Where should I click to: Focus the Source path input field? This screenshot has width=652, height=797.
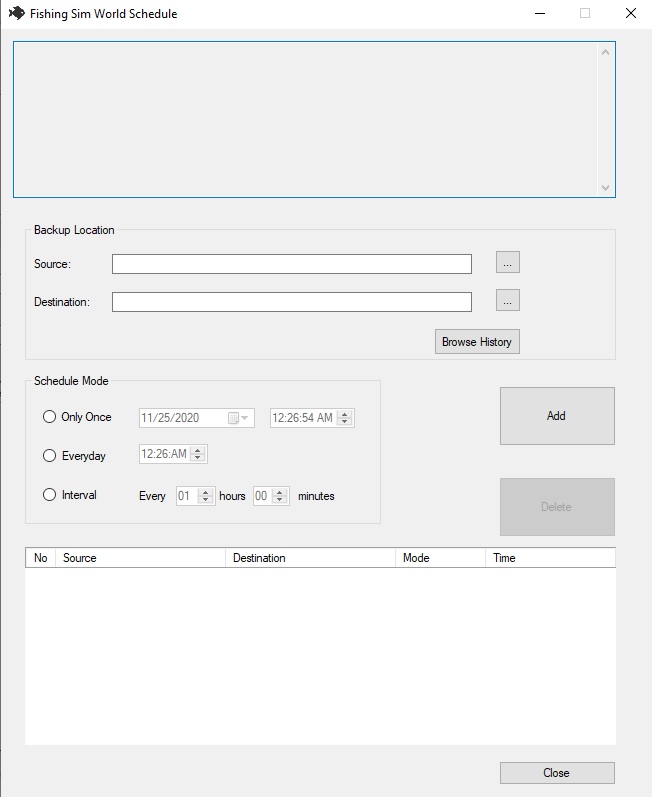click(x=292, y=264)
